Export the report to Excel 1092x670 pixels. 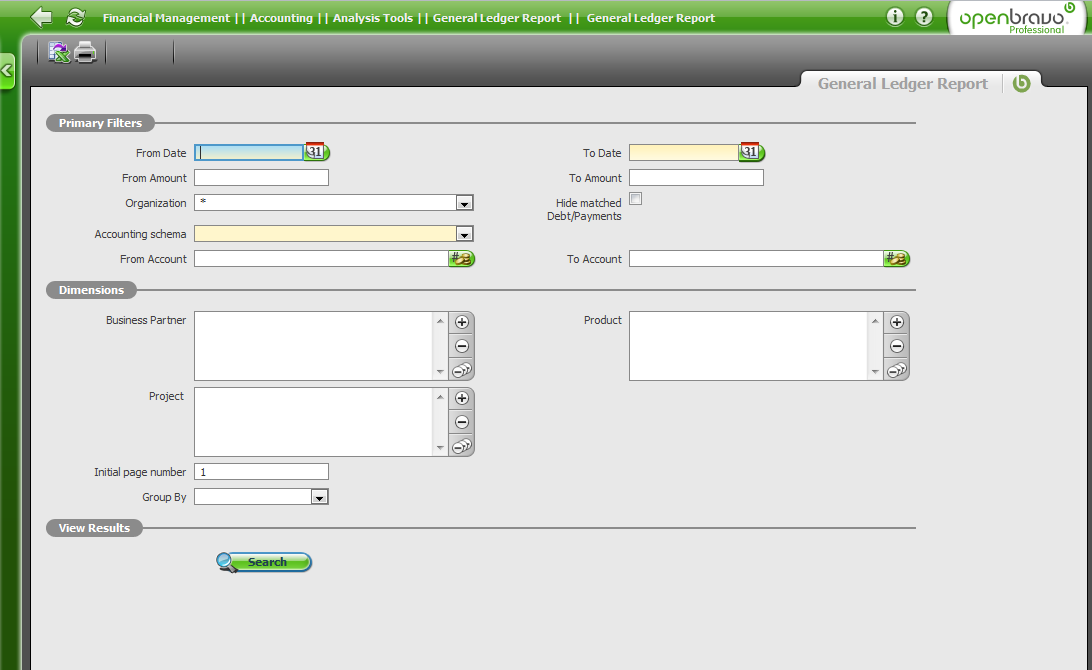coord(59,52)
